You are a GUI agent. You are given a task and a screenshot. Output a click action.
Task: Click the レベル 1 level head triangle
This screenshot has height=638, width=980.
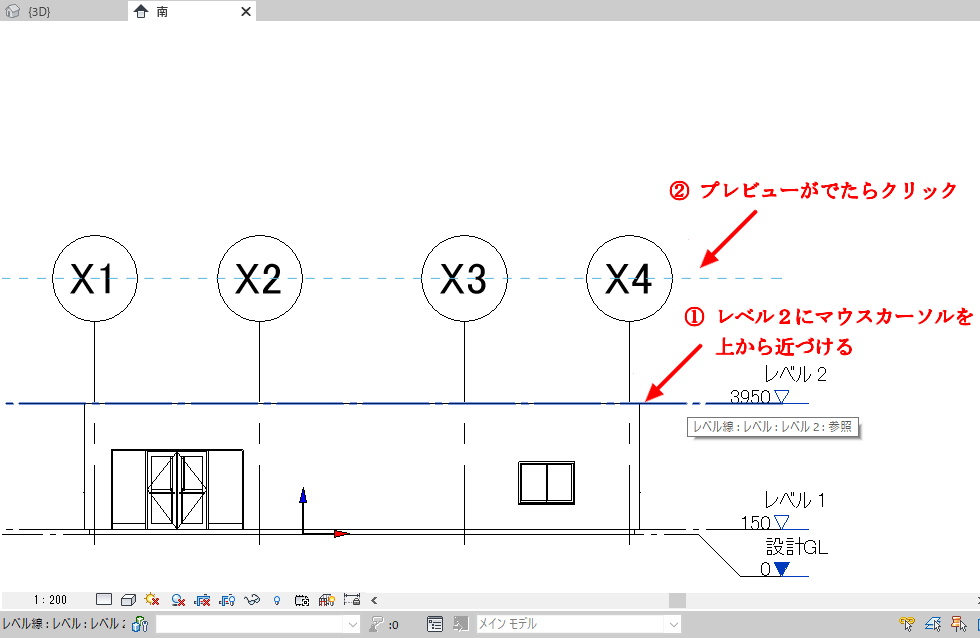coord(782,522)
